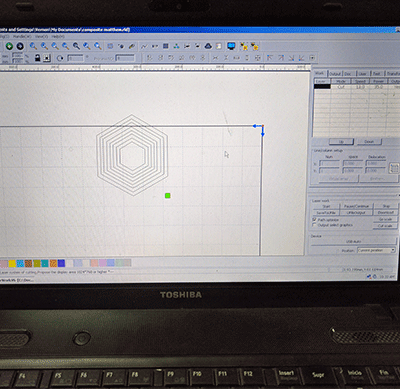Viewport: 400px width, 389px height.
Task: Click the Process NO input field
Action: [x=125, y=58]
